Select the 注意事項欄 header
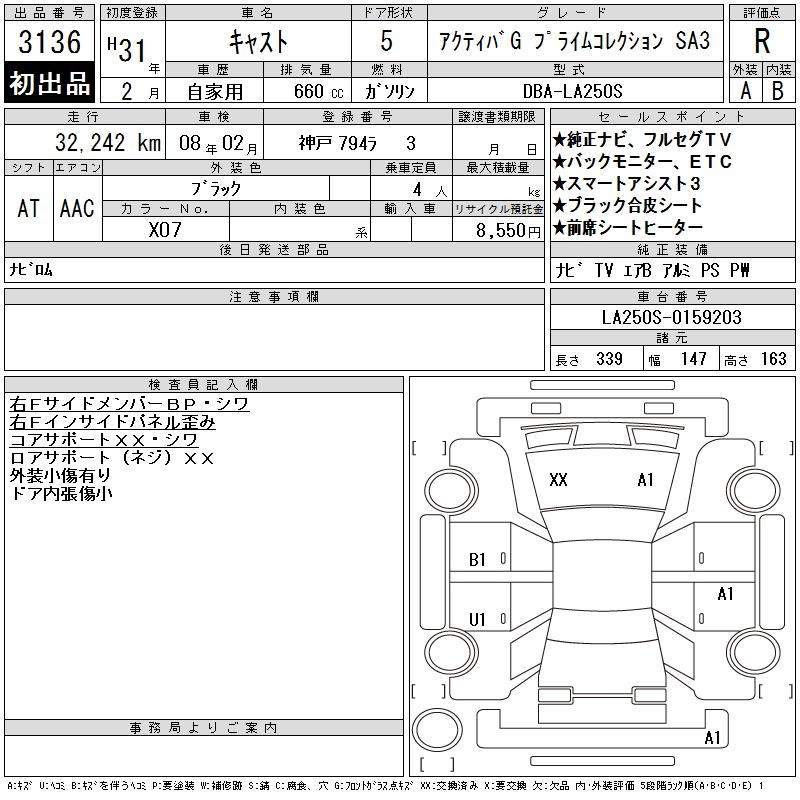The height and width of the screenshot is (800, 800). pos(274,296)
